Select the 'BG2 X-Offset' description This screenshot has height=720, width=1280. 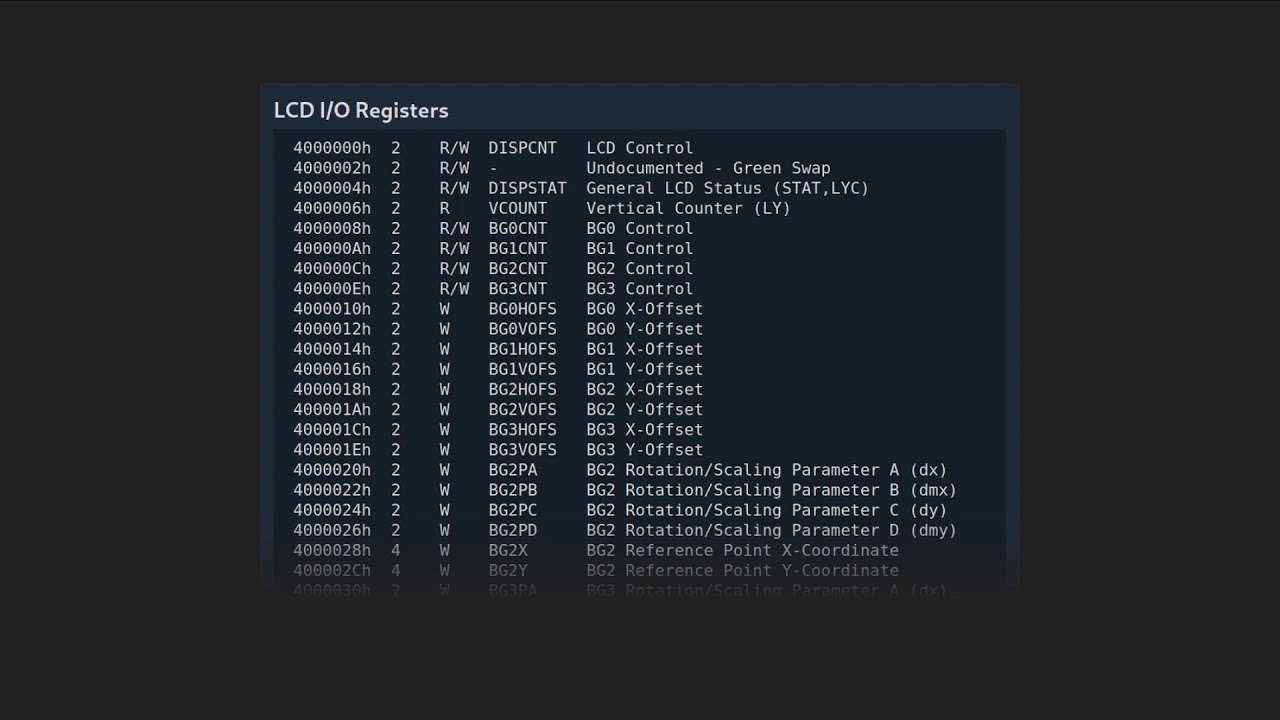645,389
